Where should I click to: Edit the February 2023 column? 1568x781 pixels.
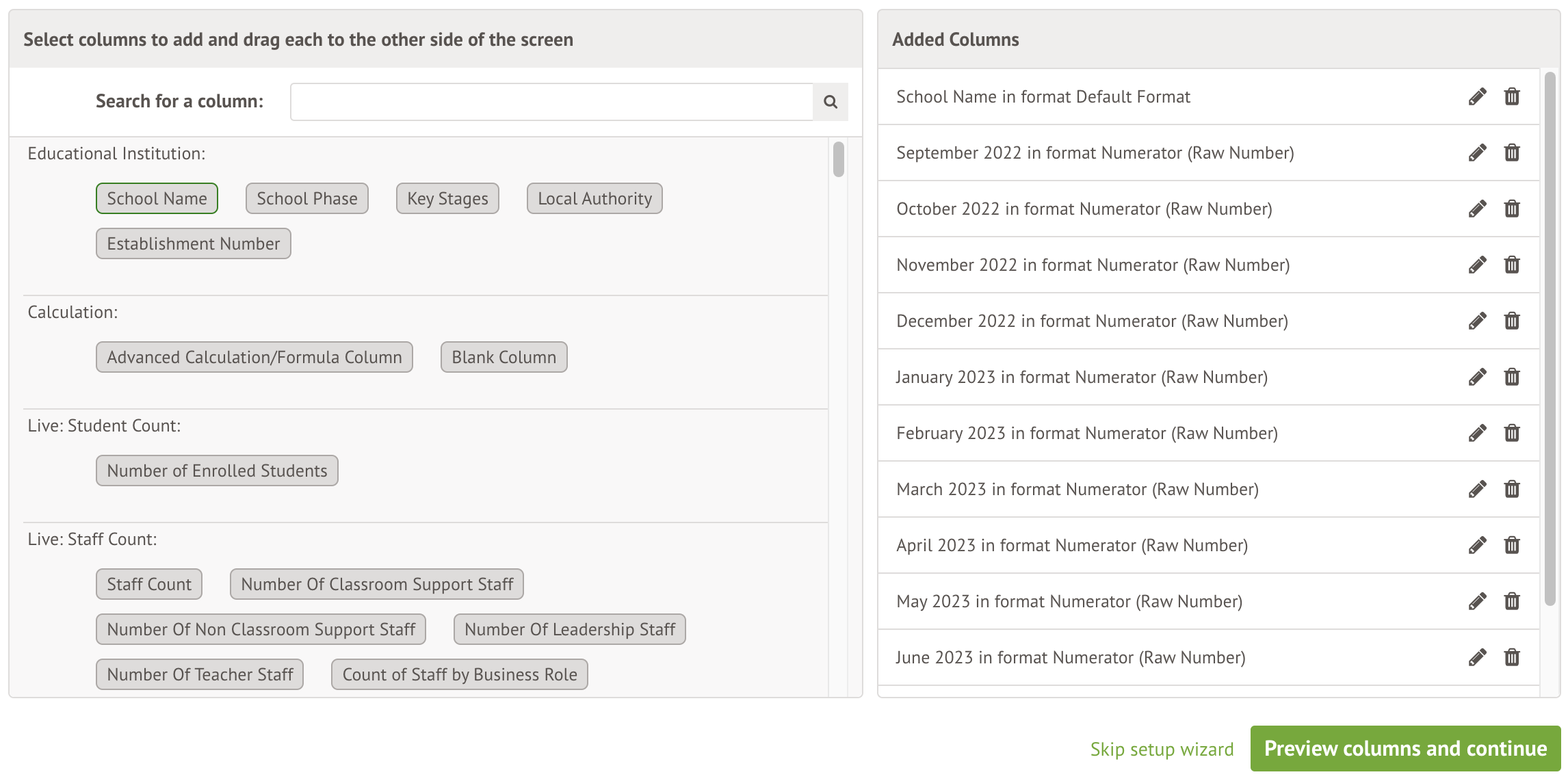pos(1477,433)
